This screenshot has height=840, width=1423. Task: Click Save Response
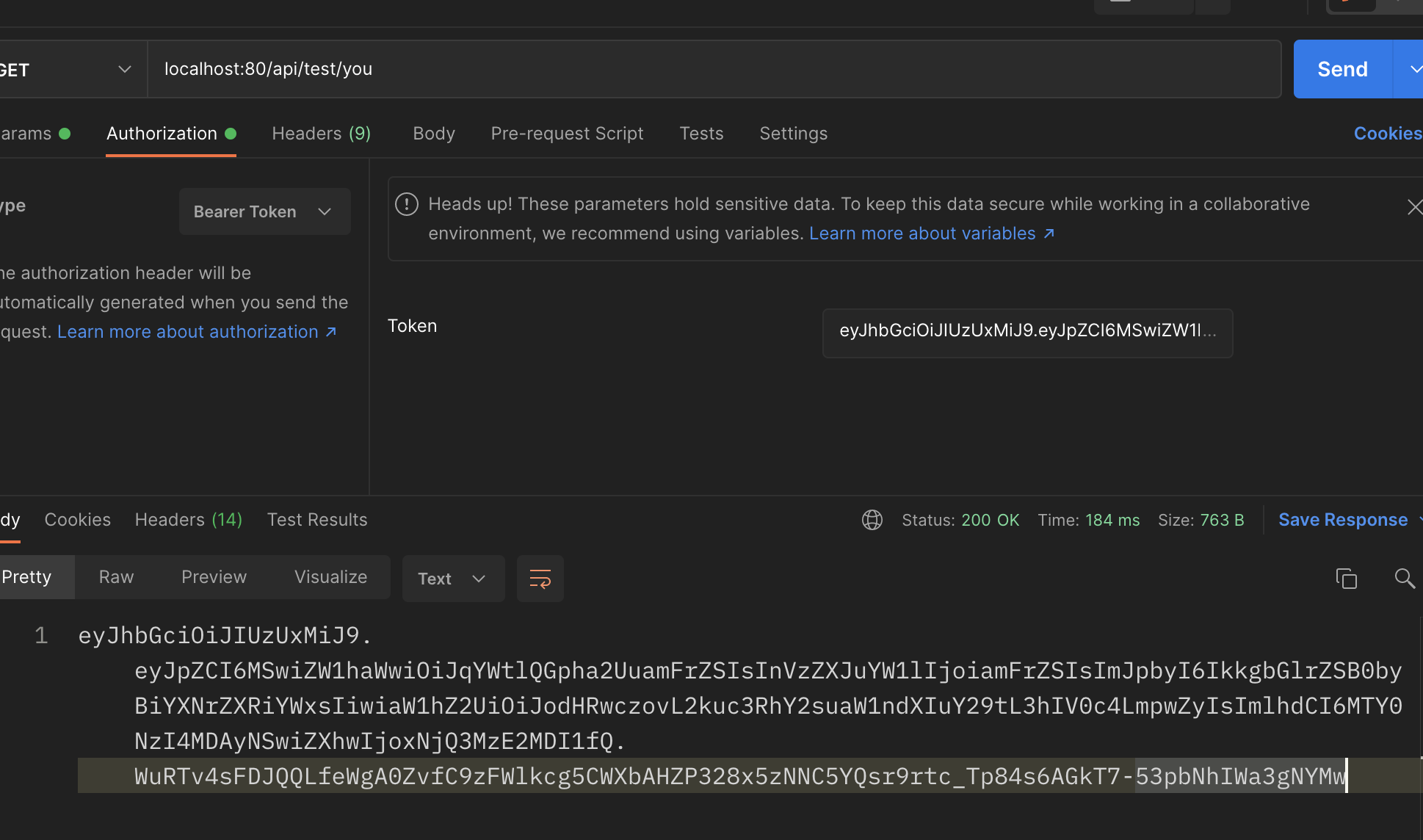pyautogui.click(x=1342, y=520)
